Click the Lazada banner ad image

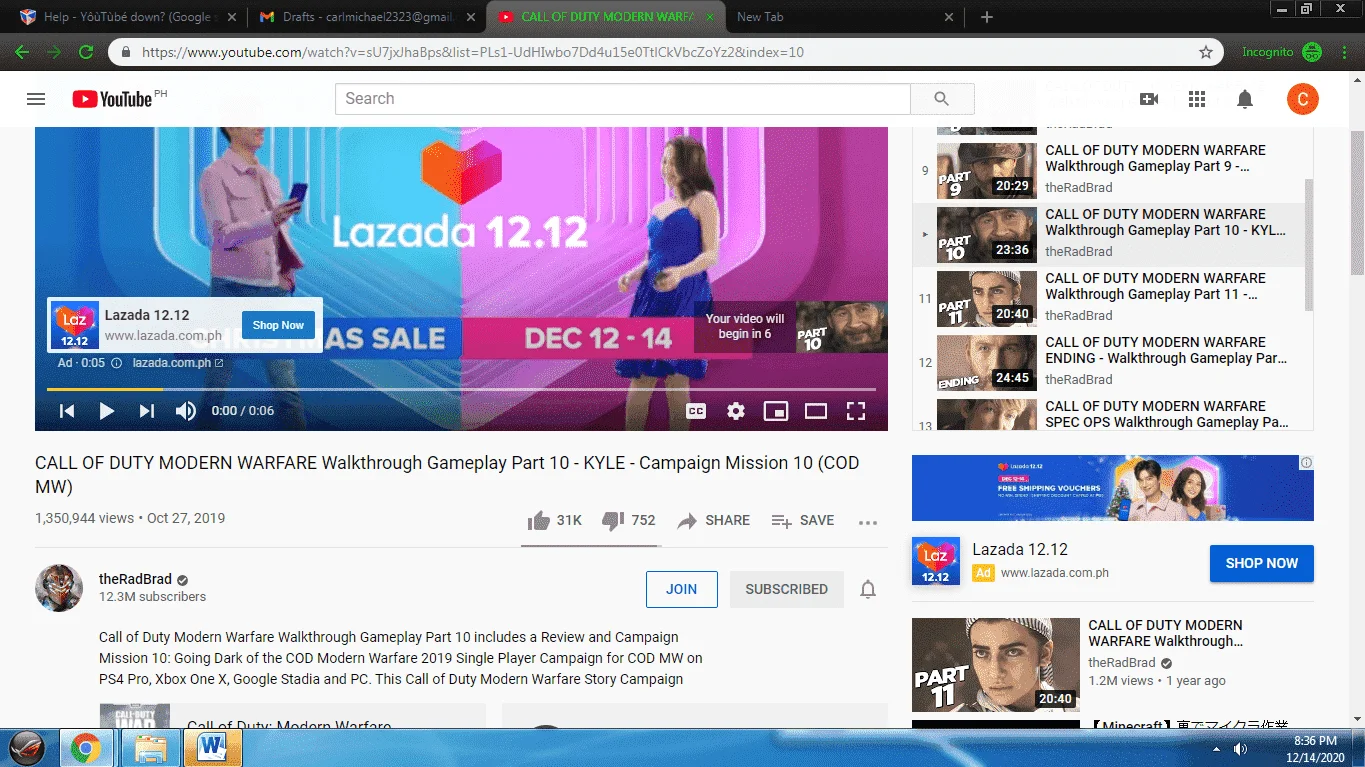[1113, 488]
